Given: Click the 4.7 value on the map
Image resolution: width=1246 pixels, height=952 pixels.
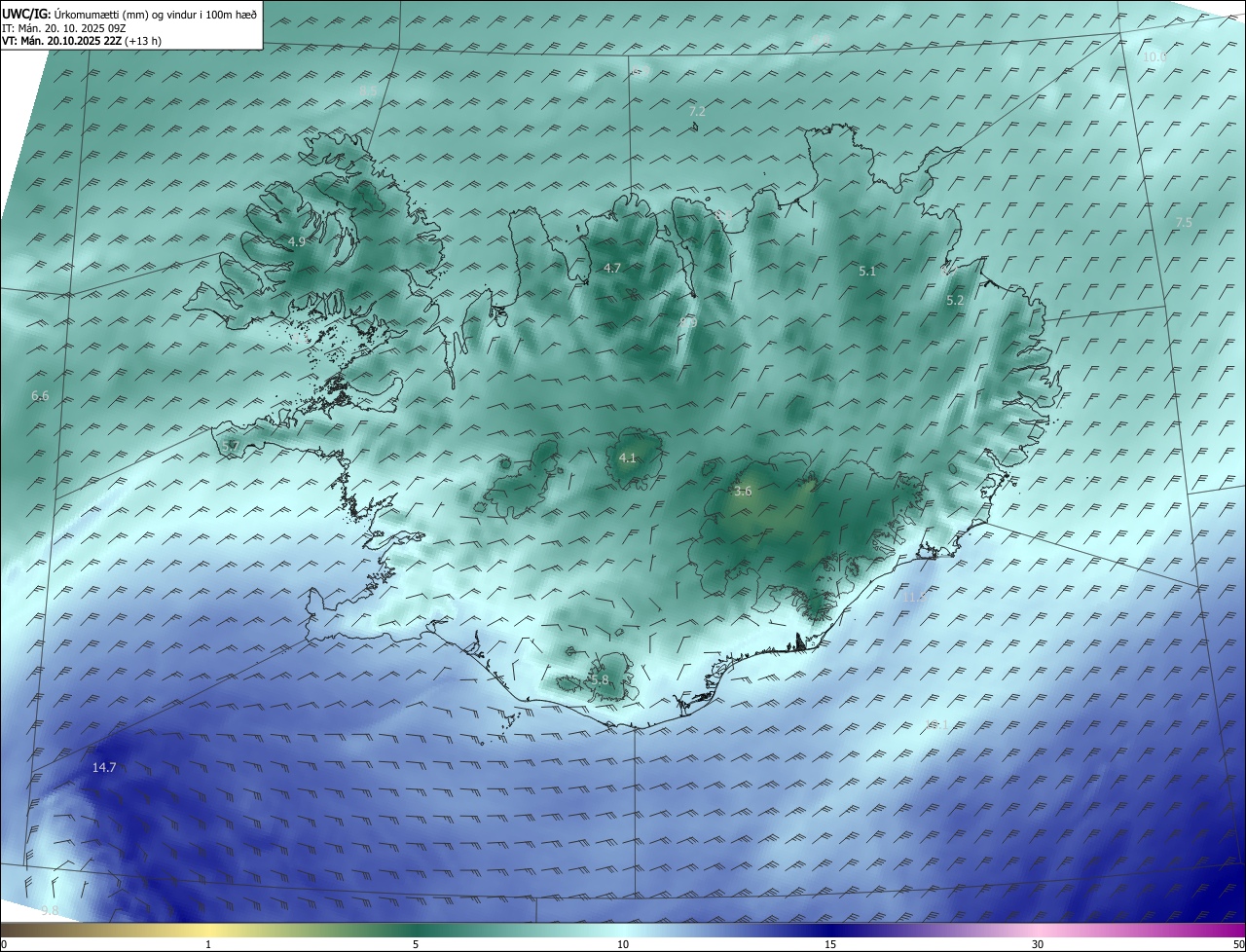Looking at the screenshot, I should [612, 268].
